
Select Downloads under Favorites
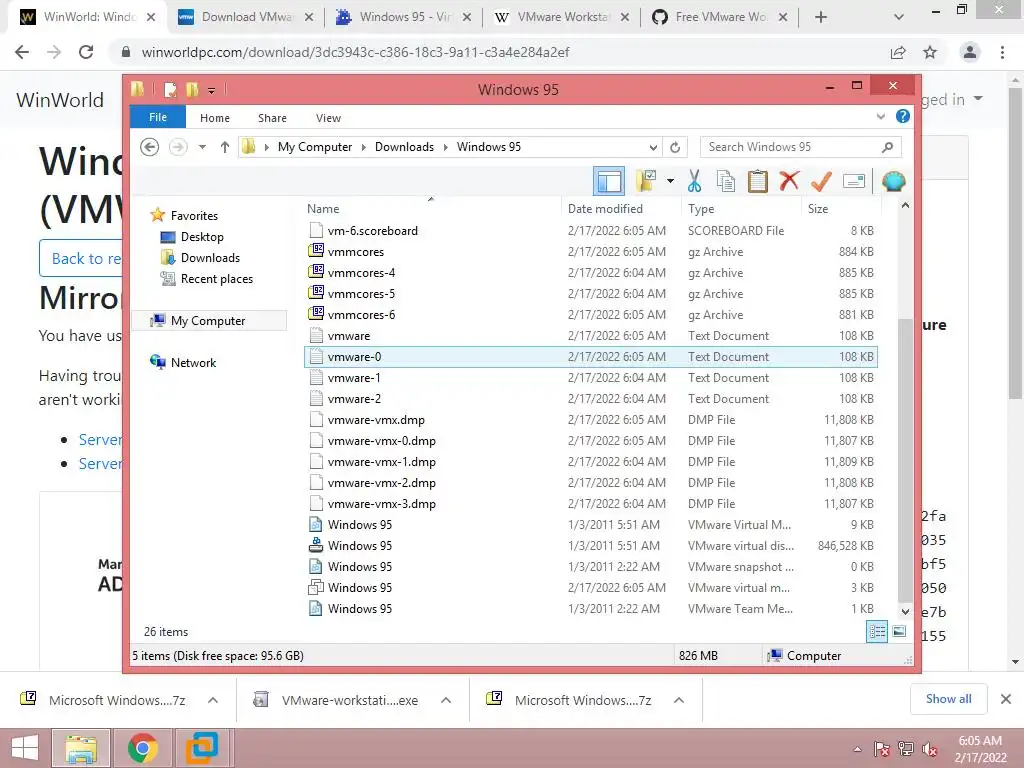[210, 258]
